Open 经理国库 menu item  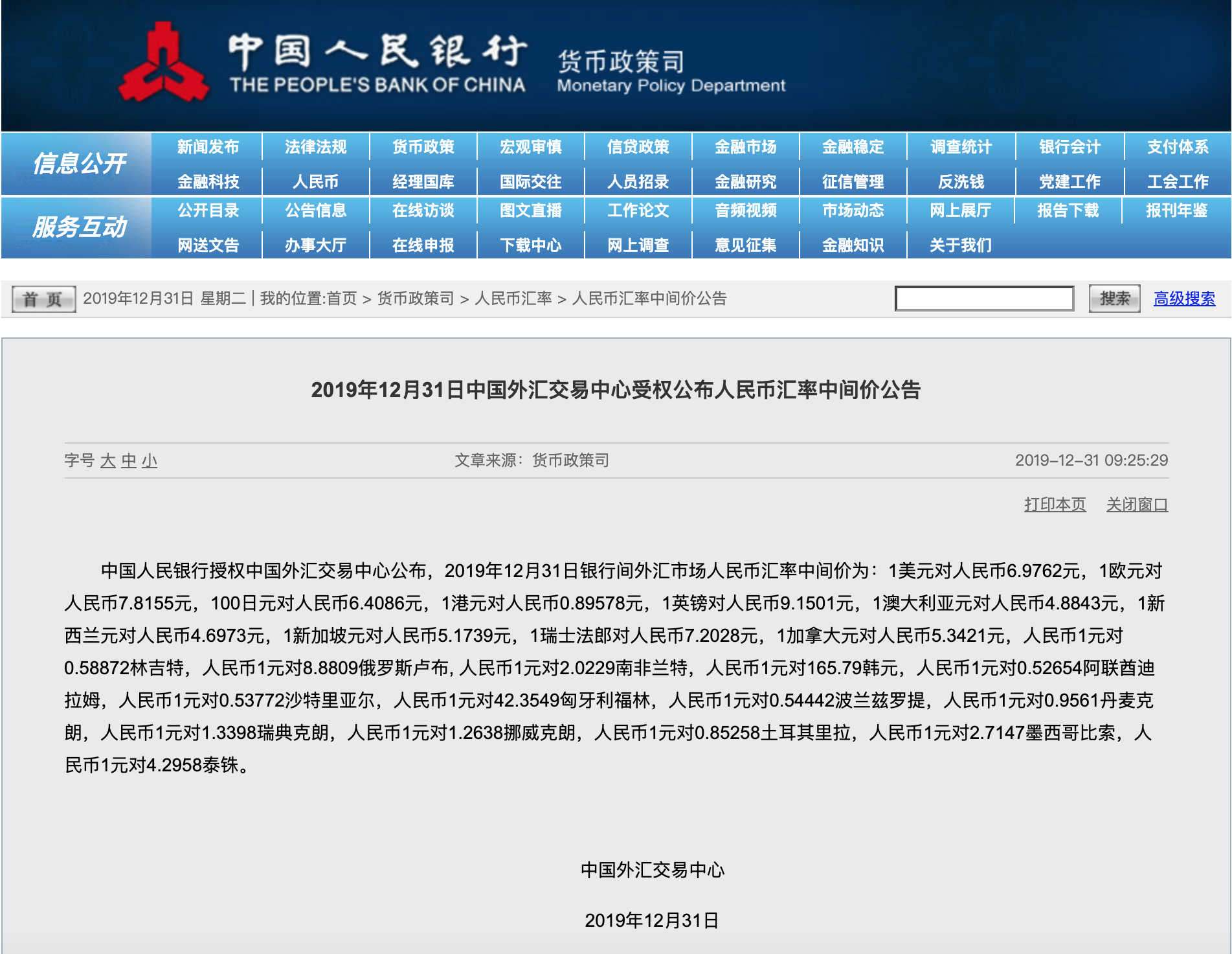click(x=423, y=182)
